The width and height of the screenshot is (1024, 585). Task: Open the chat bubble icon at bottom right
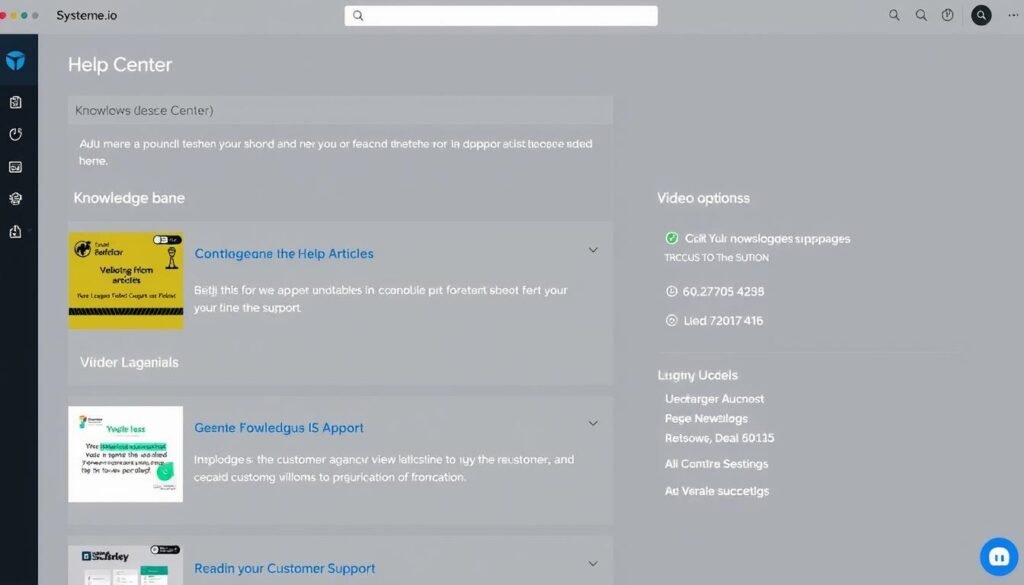pyautogui.click(x=998, y=556)
